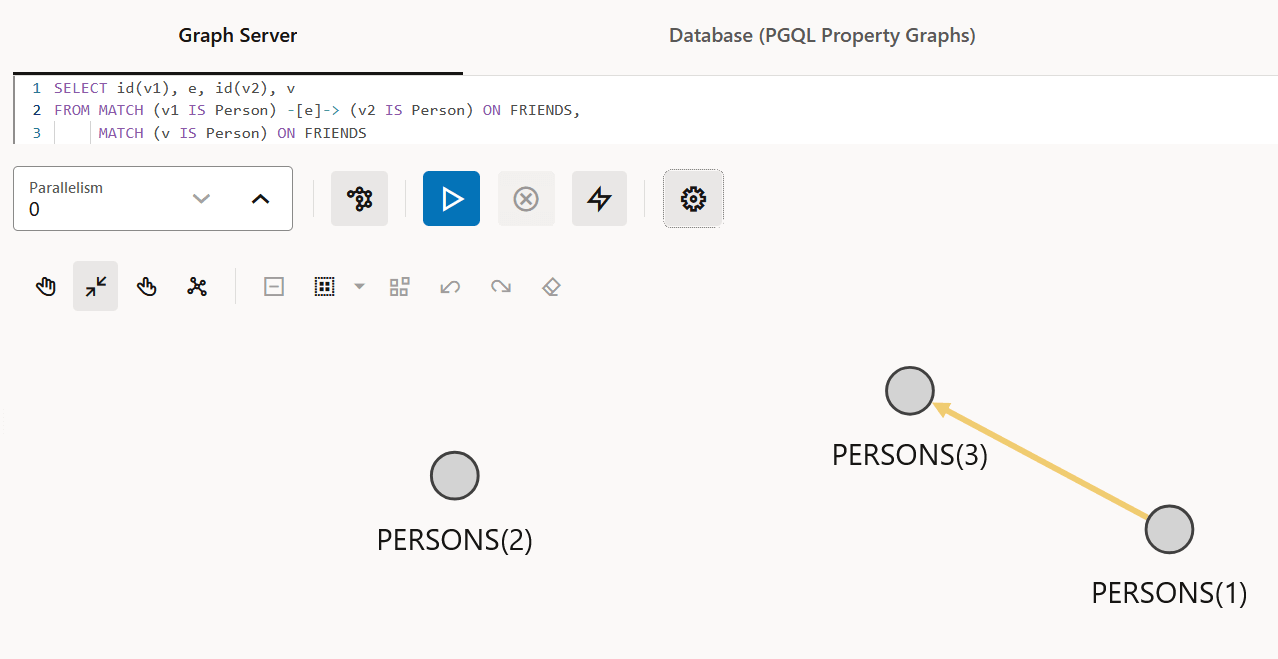Select the pointer hand interaction tool
The image size is (1278, 659).
coord(147,287)
